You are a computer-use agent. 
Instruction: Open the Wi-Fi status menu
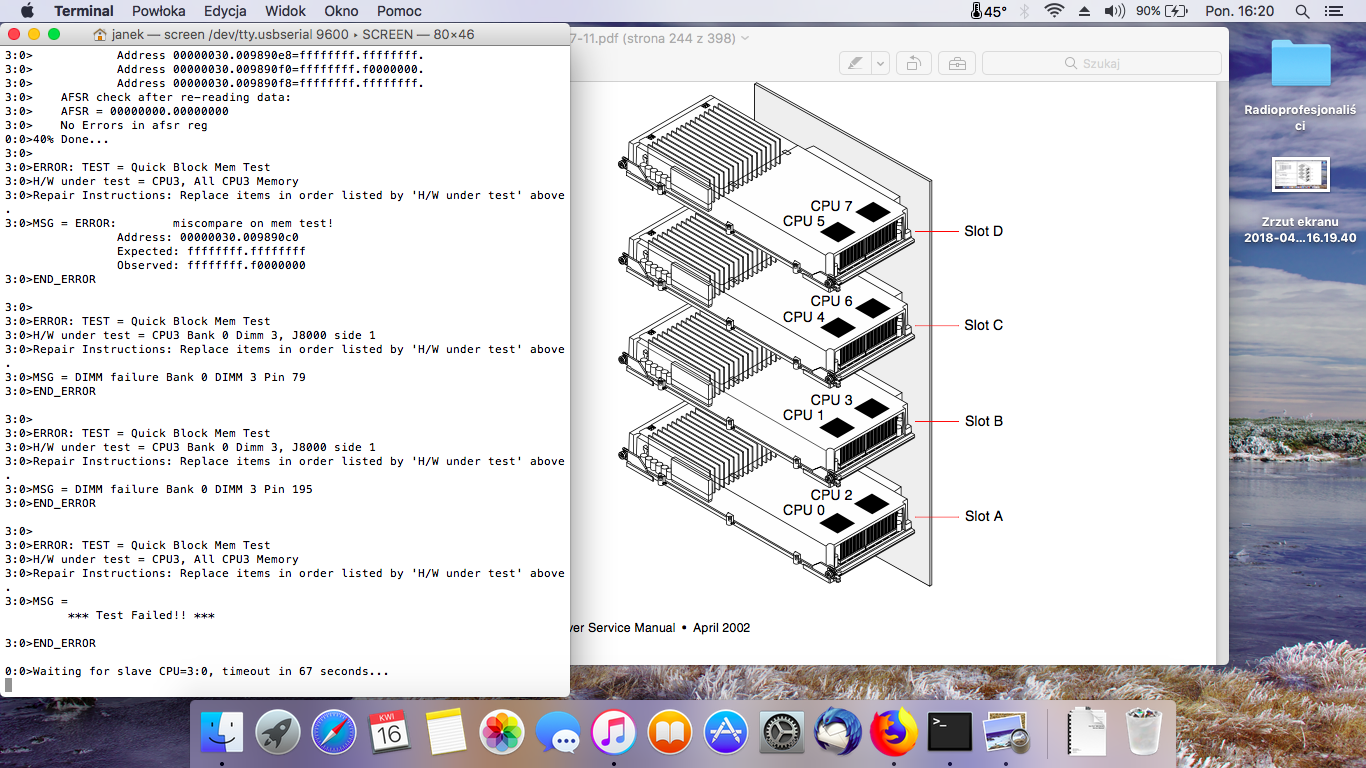click(x=1054, y=11)
